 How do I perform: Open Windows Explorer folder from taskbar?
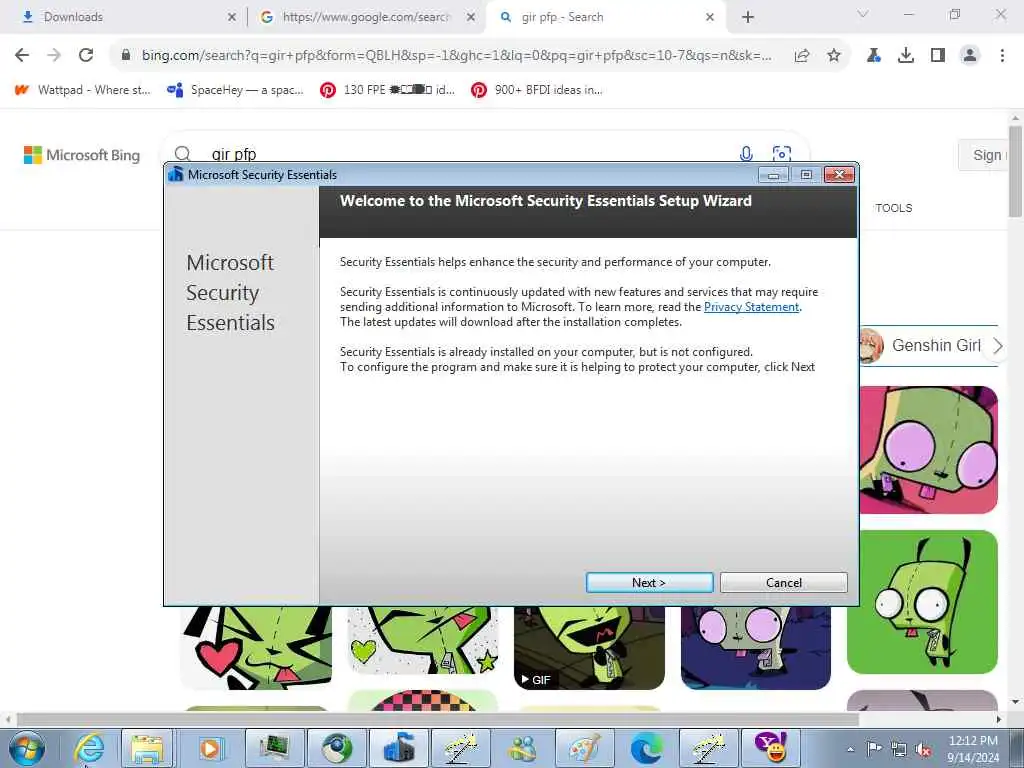coord(147,748)
